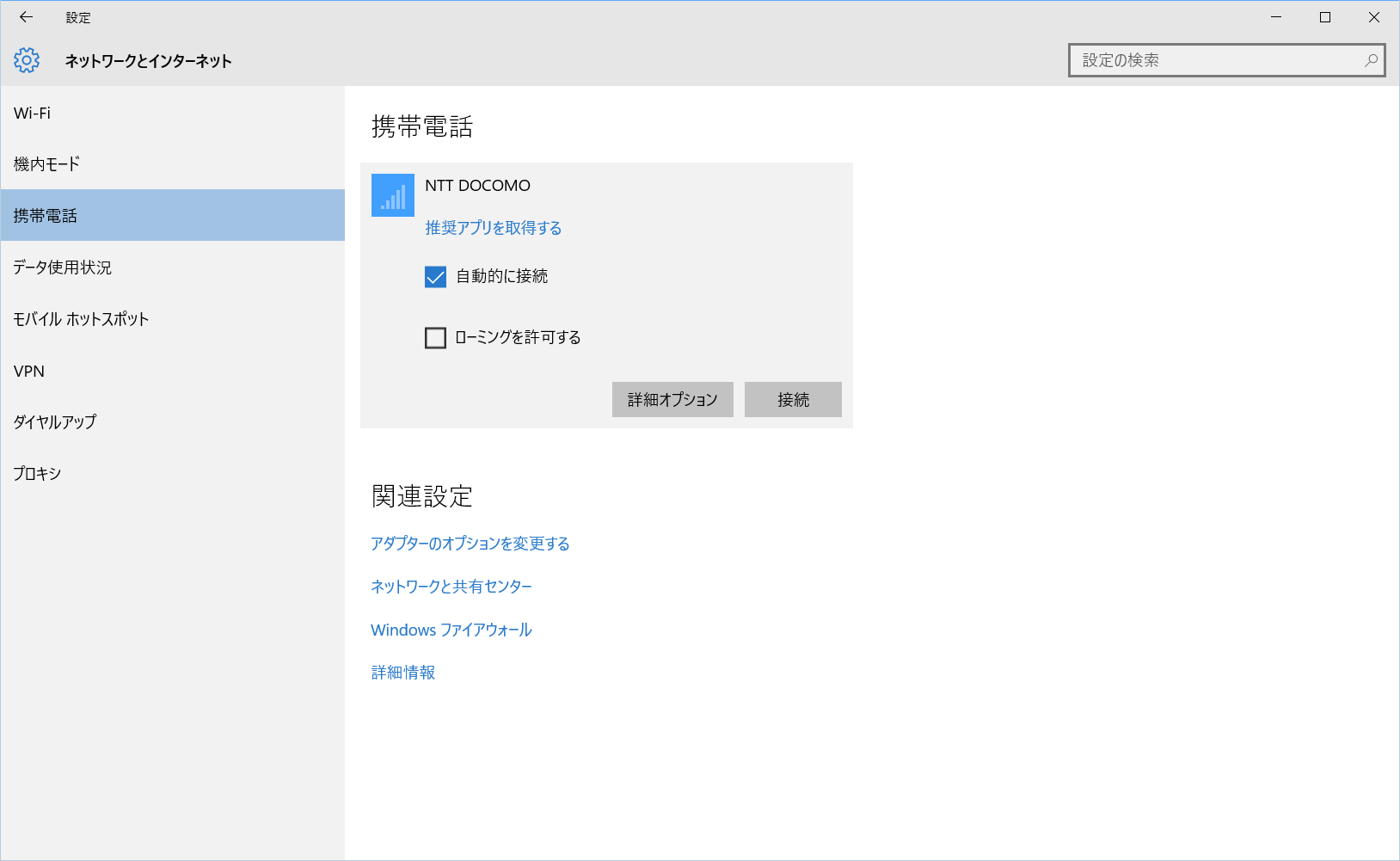Viewport: 1400px width, 861px height.
Task: Click the 詳細オプション button
Action: click(x=672, y=400)
